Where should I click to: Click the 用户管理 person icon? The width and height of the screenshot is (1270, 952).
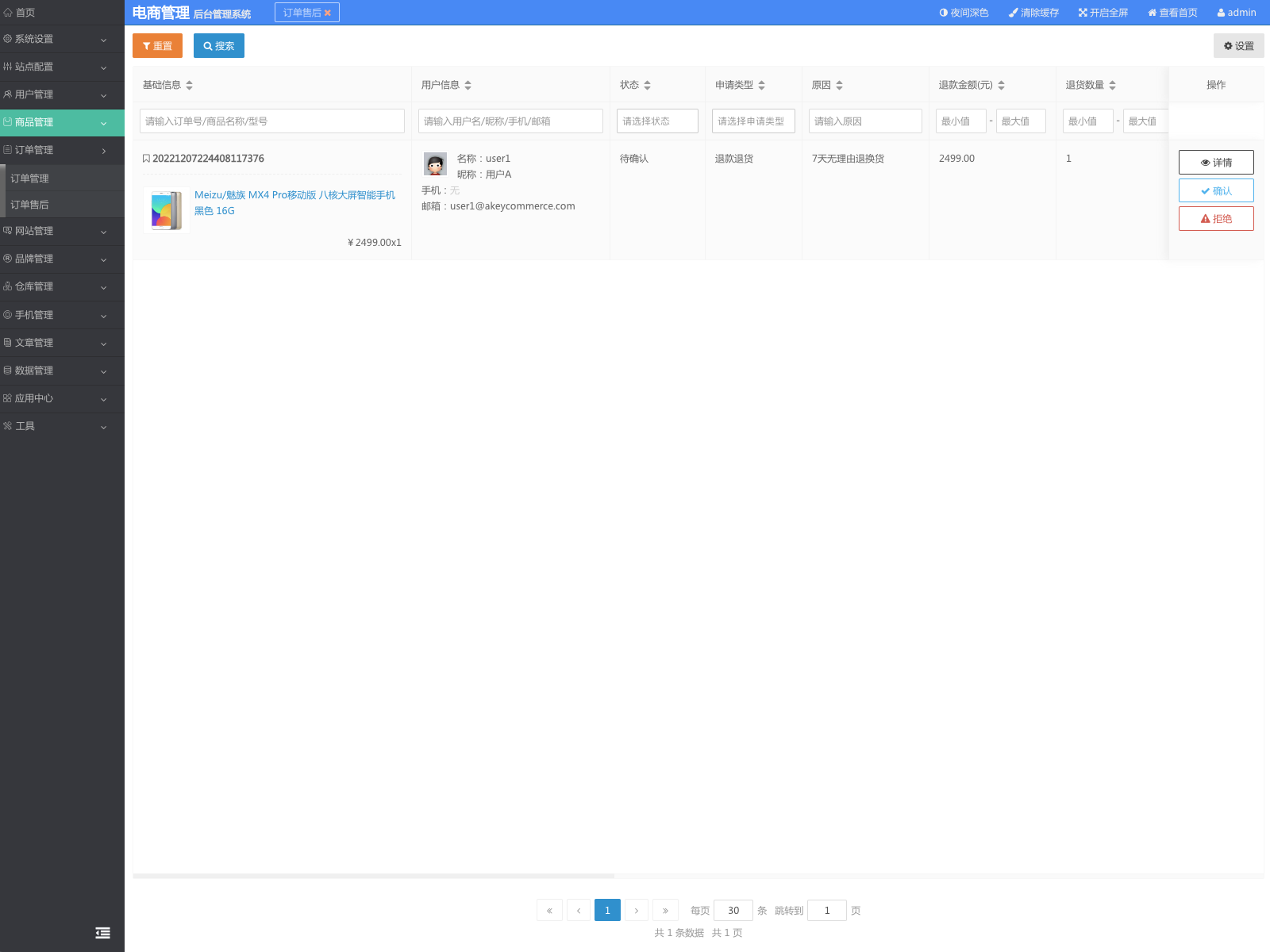pyautogui.click(x=7, y=94)
